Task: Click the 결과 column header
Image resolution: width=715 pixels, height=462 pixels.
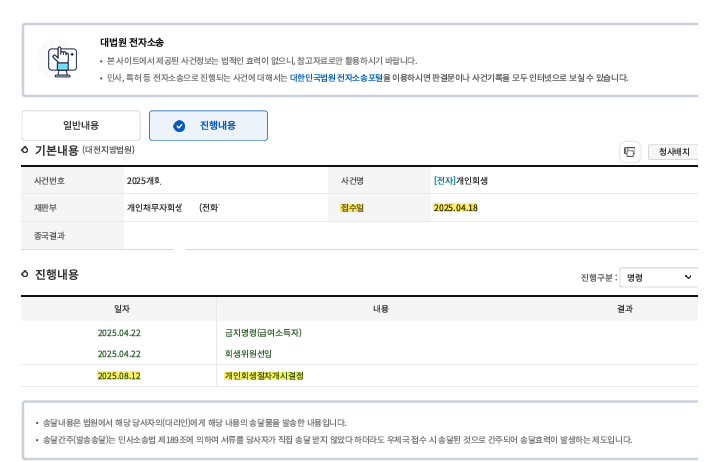Action: tap(624, 310)
